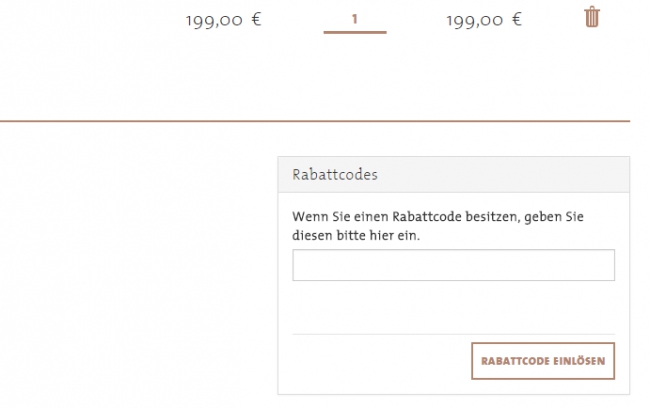Click the Rabattcodes panel header

point(453,174)
